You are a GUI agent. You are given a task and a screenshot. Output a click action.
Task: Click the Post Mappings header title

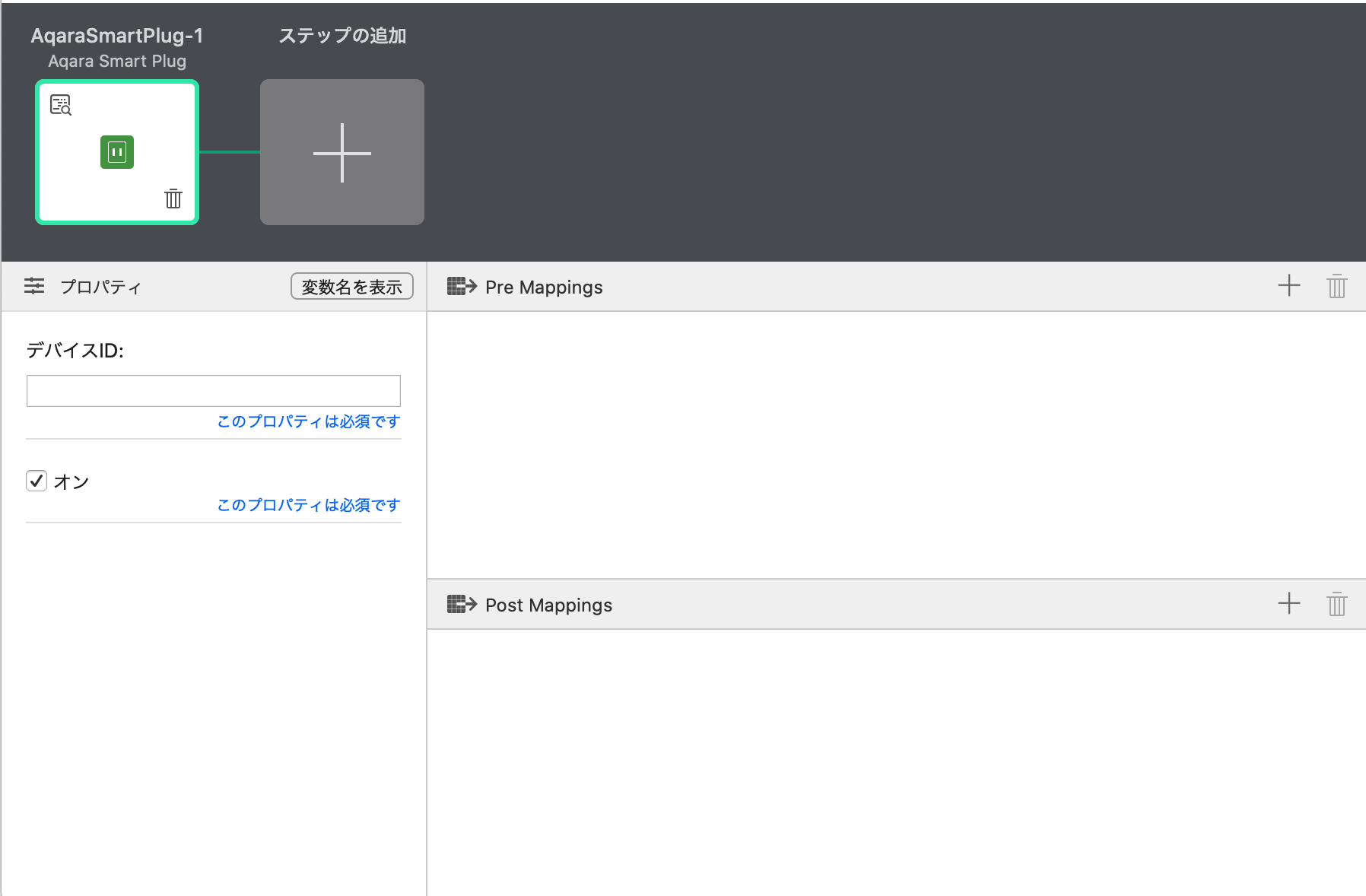[x=548, y=605]
